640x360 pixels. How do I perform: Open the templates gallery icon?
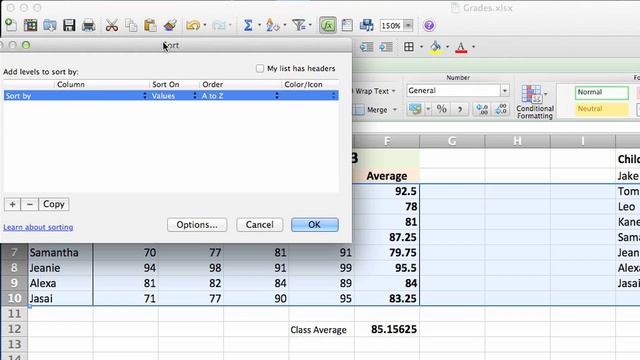[30, 25]
